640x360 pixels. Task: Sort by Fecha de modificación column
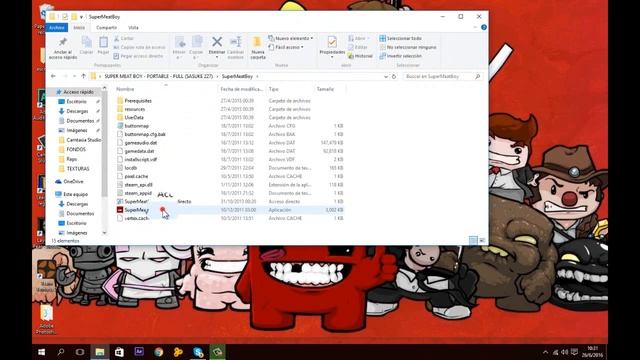pos(241,89)
